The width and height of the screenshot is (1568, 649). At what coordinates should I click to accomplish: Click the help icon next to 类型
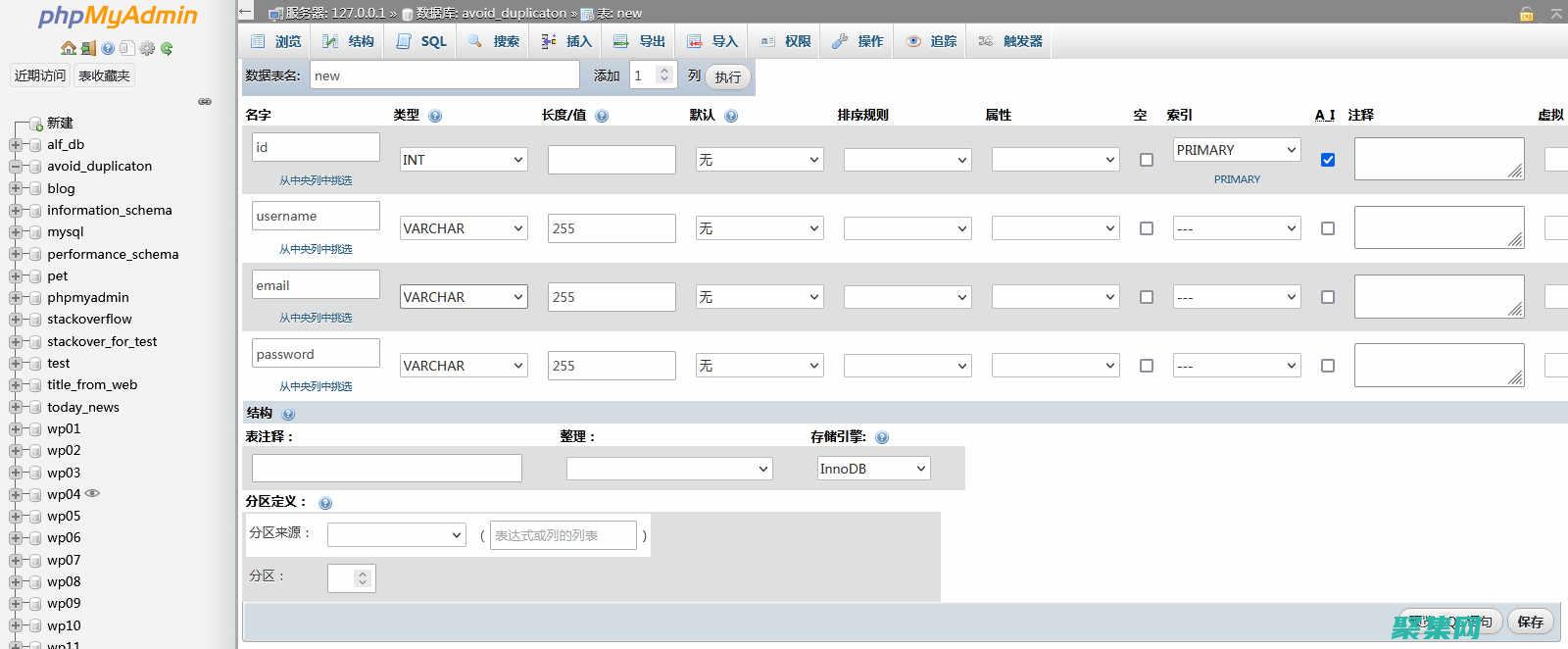tap(435, 116)
